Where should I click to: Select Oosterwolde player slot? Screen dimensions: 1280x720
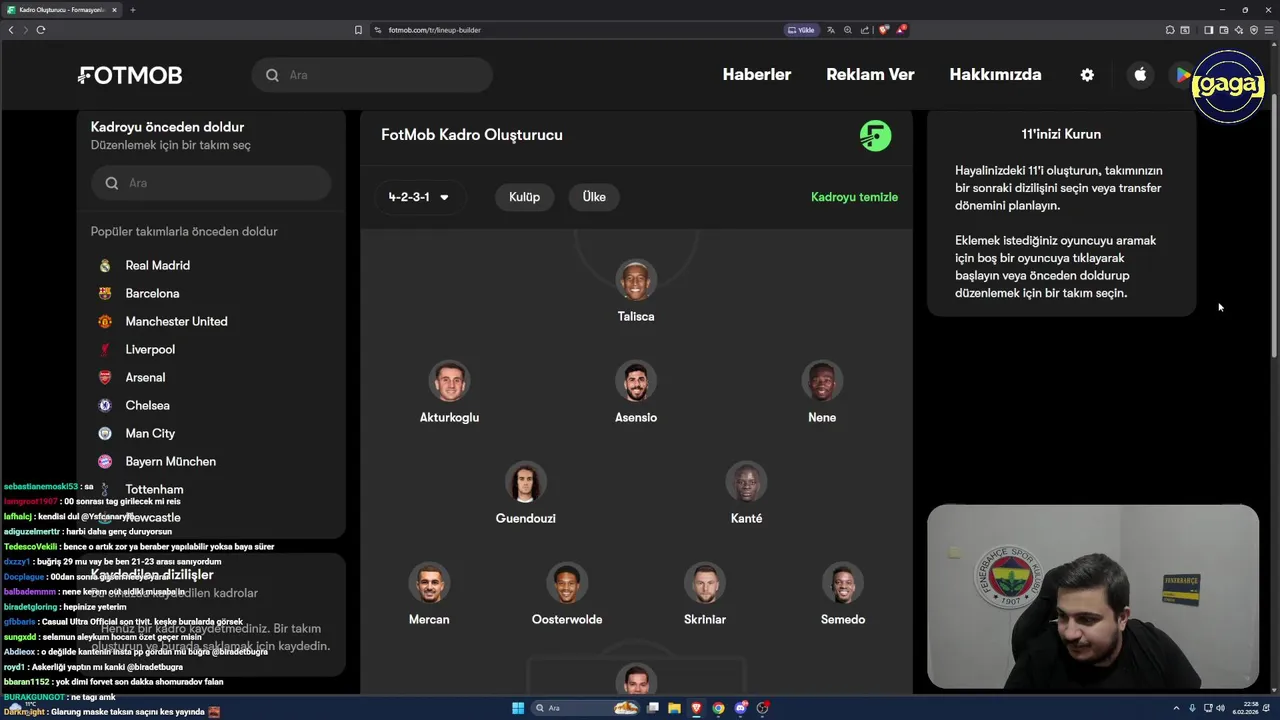(x=567, y=595)
